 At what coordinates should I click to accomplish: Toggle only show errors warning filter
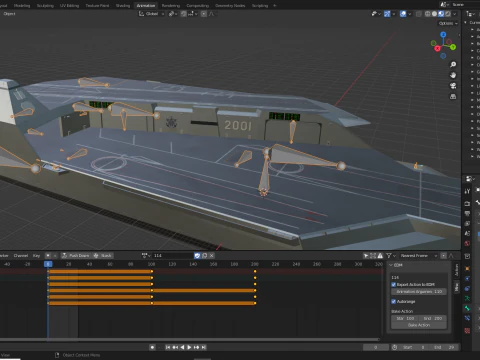tap(380, 256)
